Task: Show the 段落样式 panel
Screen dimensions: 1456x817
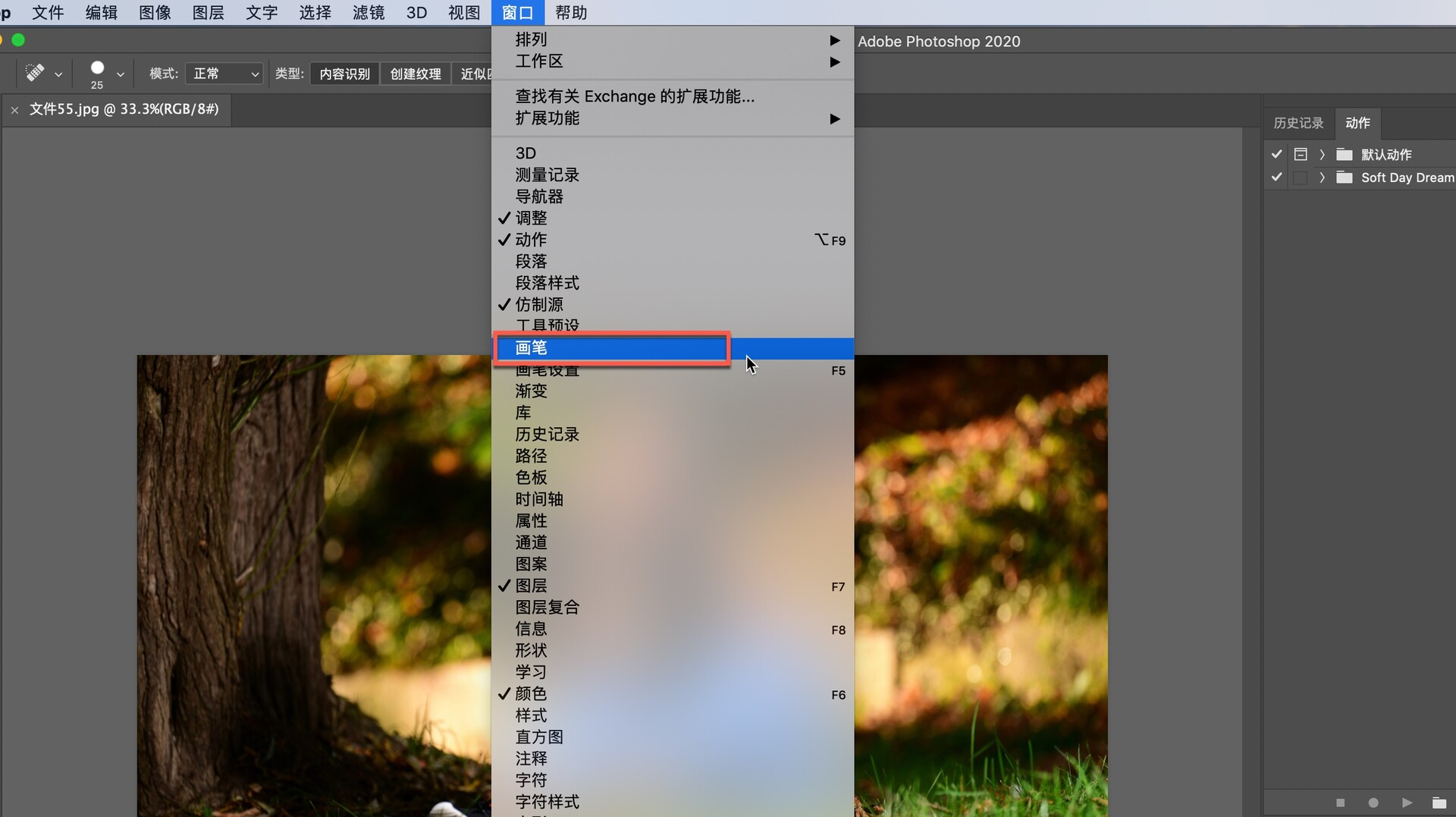Action: [x=673, y=283]
